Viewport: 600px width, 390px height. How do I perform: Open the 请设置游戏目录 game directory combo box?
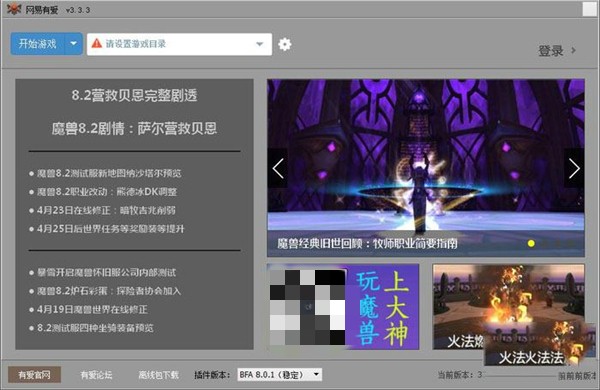point(179,44)
